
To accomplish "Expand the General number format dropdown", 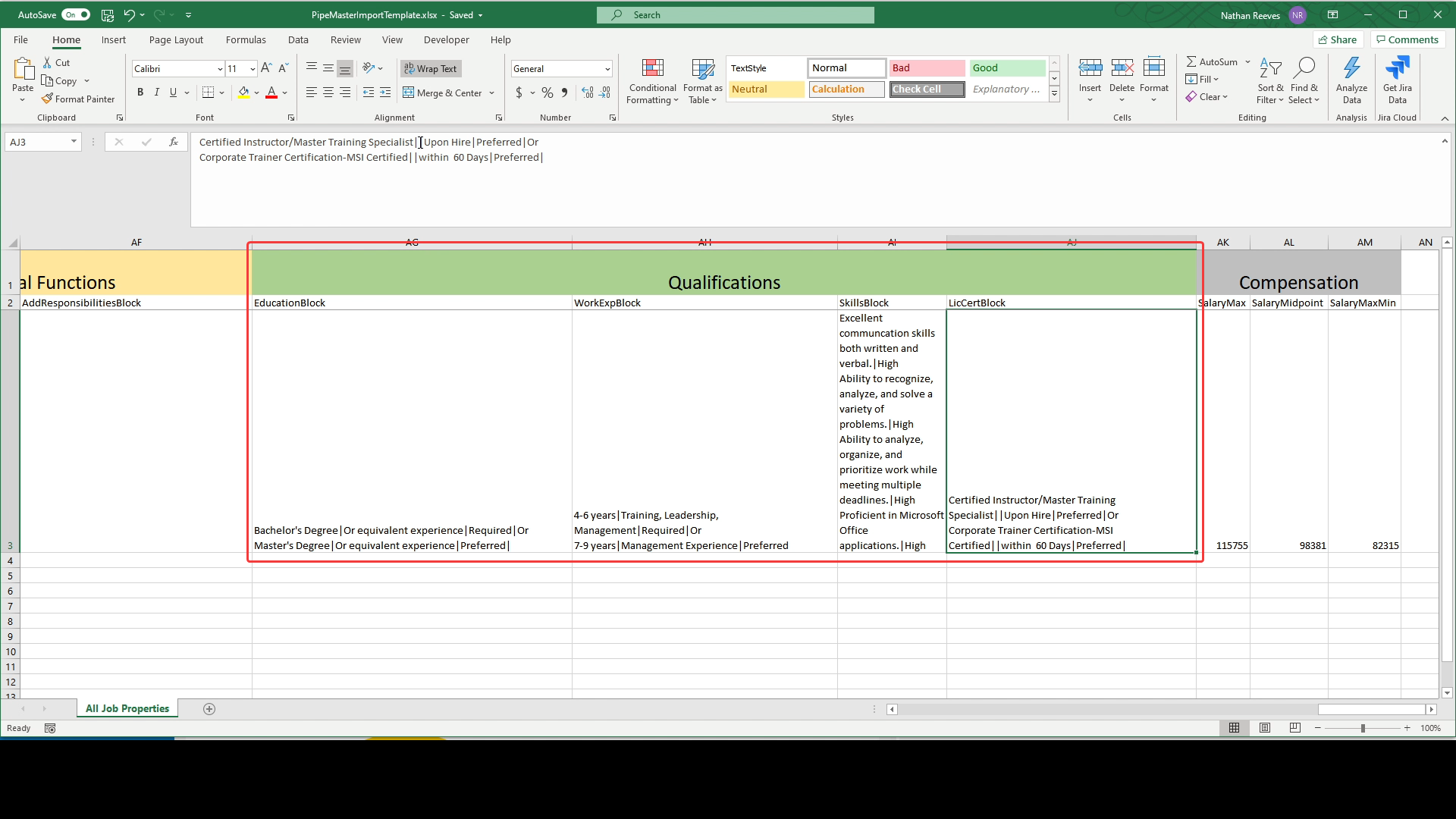I will (x=607, y=69).
